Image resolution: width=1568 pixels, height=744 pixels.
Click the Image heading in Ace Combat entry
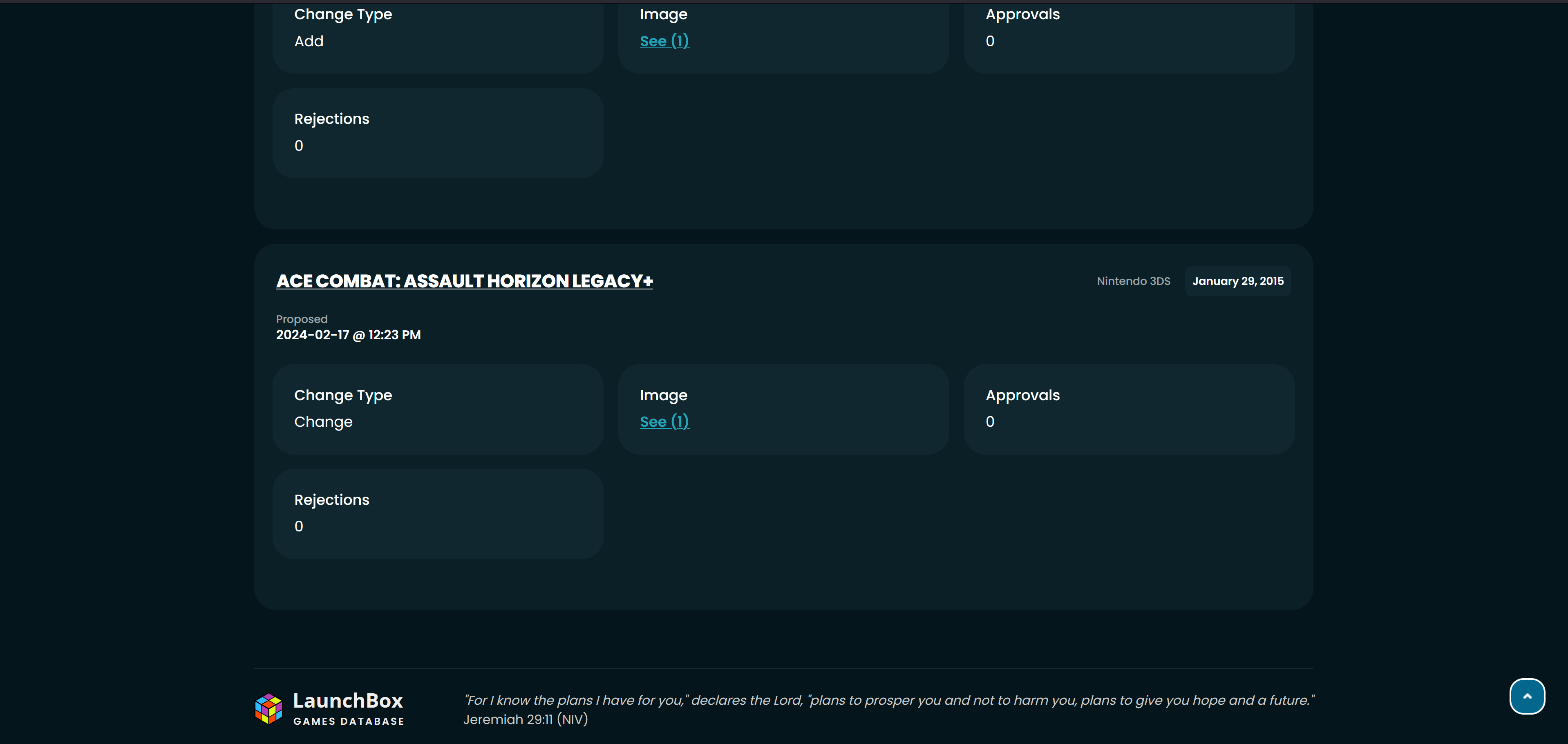coord(664,395)
